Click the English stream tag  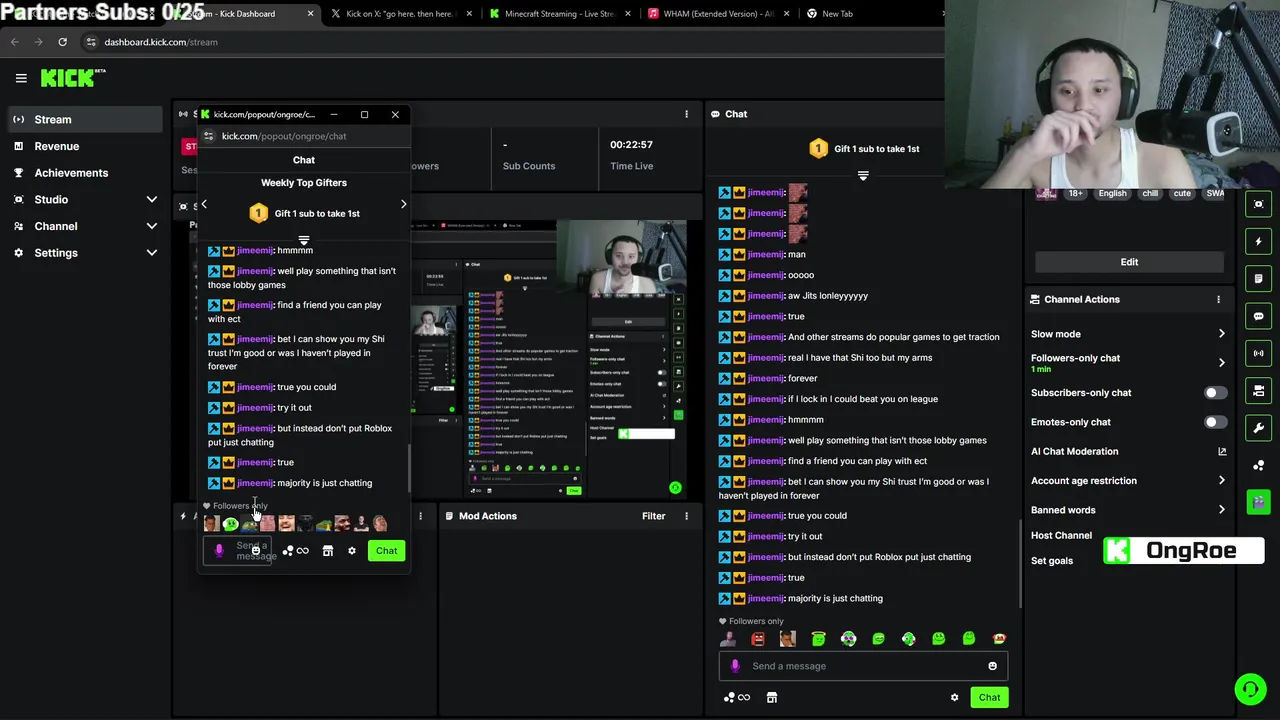click(1112, 193)
